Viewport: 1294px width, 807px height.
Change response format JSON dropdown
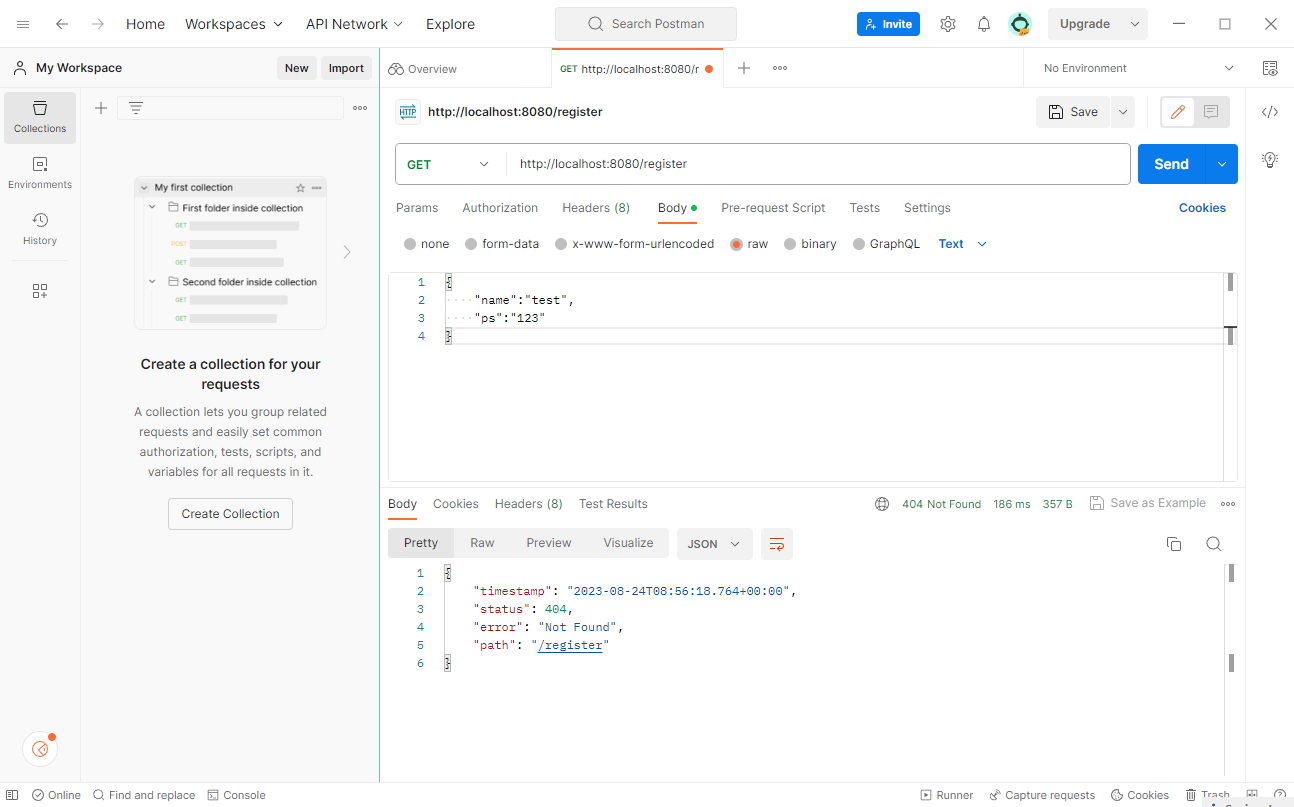click(714, 544)
